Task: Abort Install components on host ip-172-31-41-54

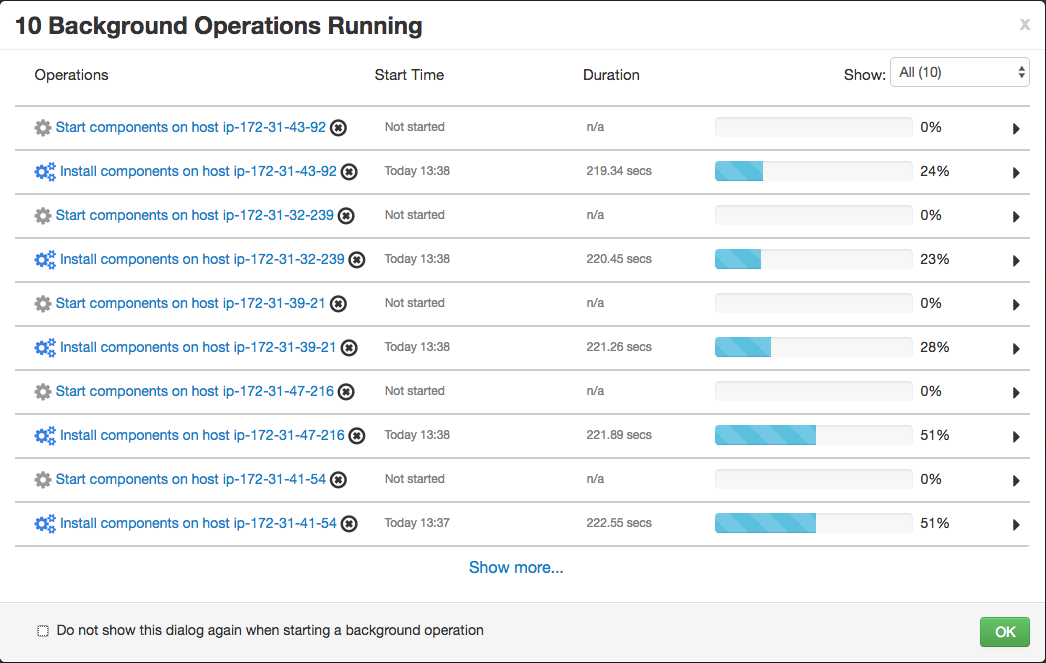Action: tap(348, 523)
